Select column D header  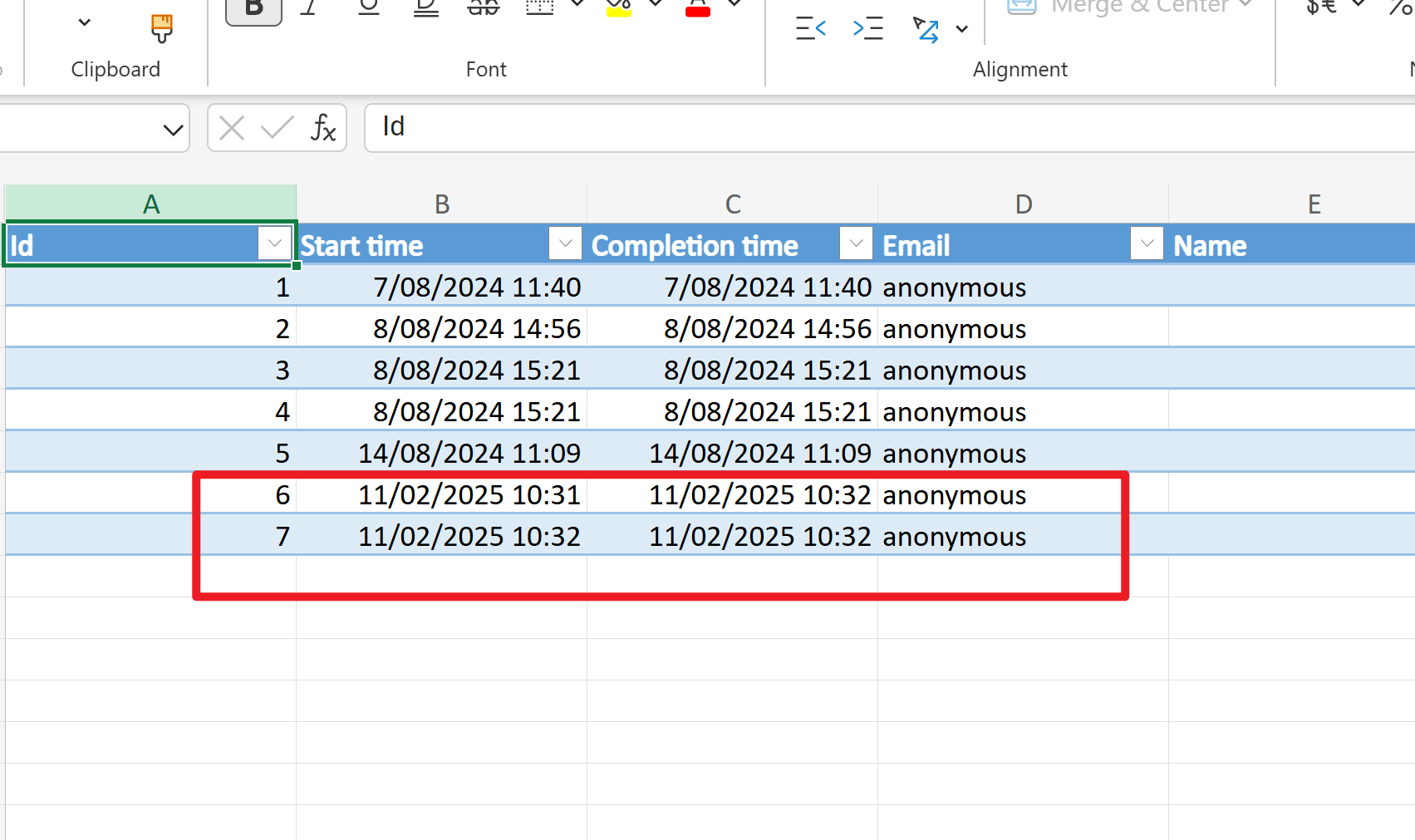click(1024, 204)
